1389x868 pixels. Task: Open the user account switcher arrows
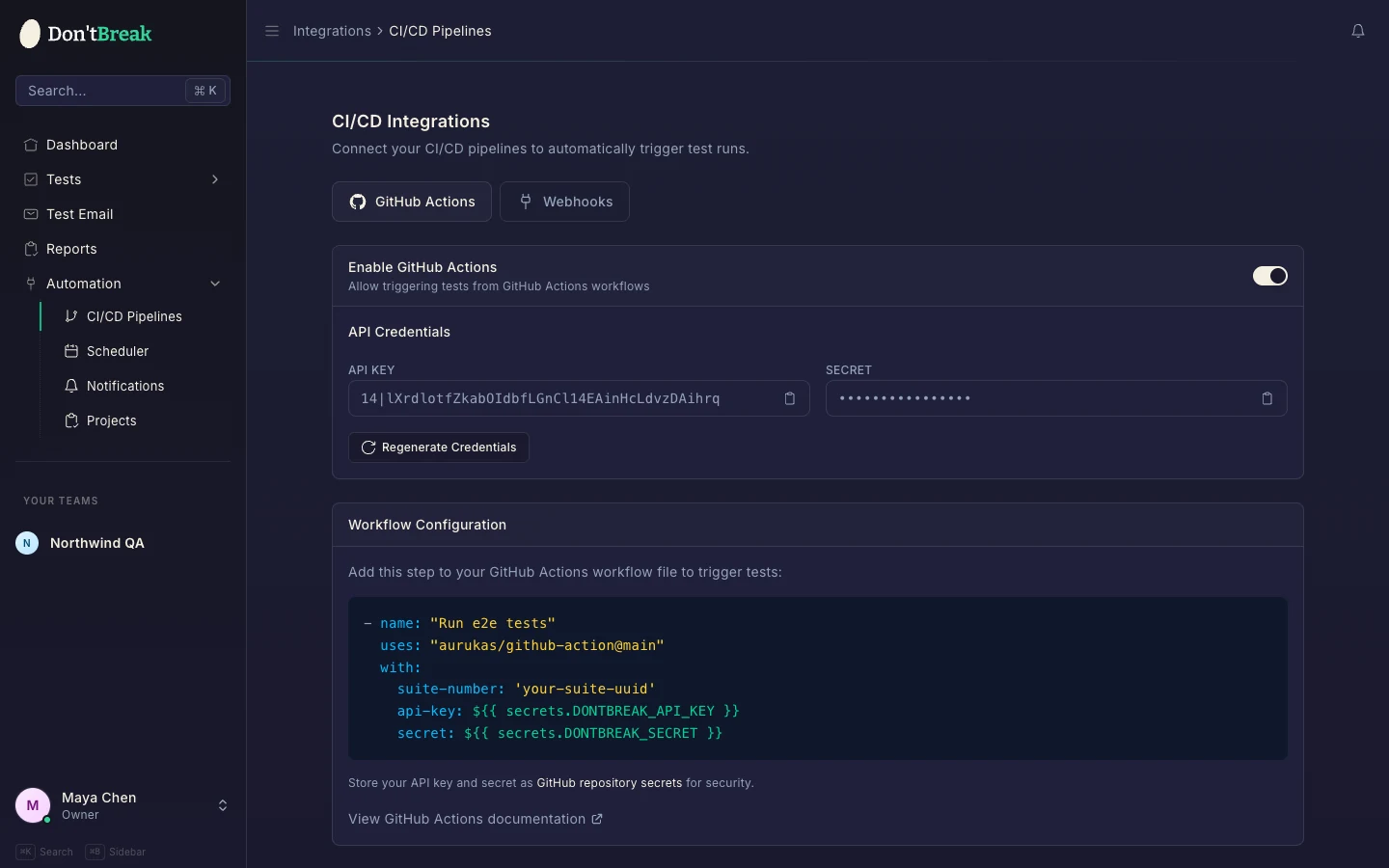click(223, 805)
